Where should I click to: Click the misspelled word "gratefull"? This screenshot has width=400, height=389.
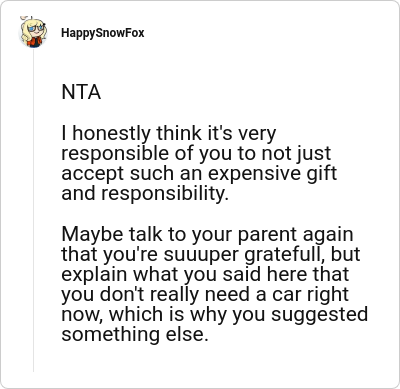coord(285,255)
